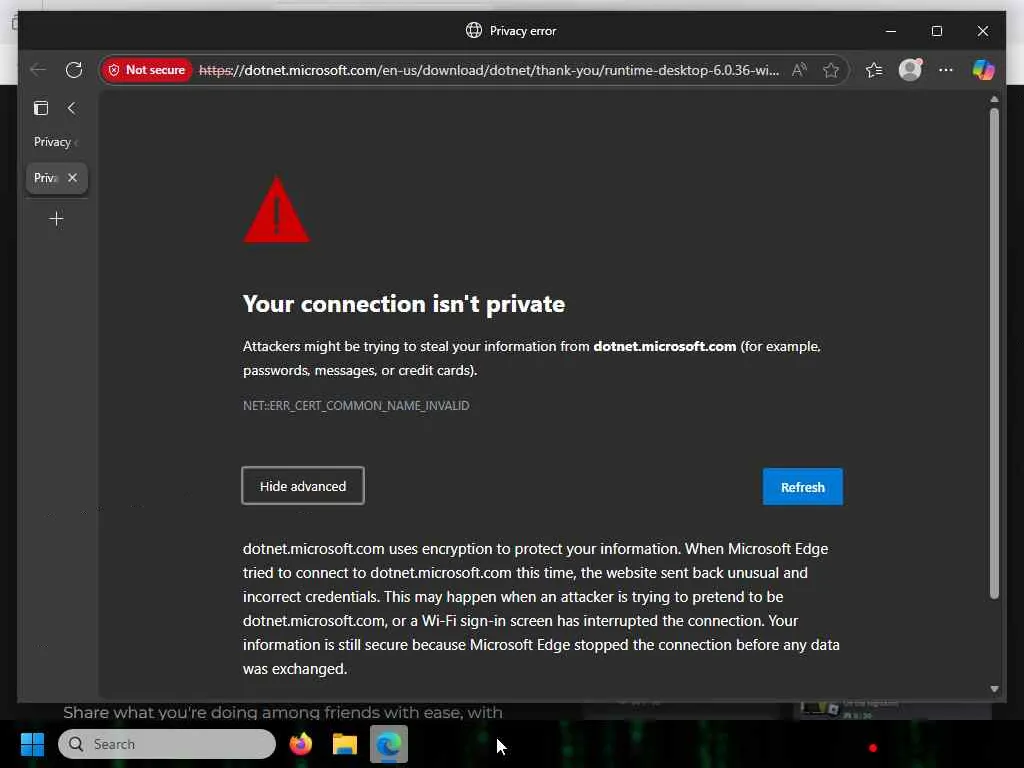Reload the page with refresh icon
The width and height of the screenshot is (1024, 768).
click(x=74, y=70)
